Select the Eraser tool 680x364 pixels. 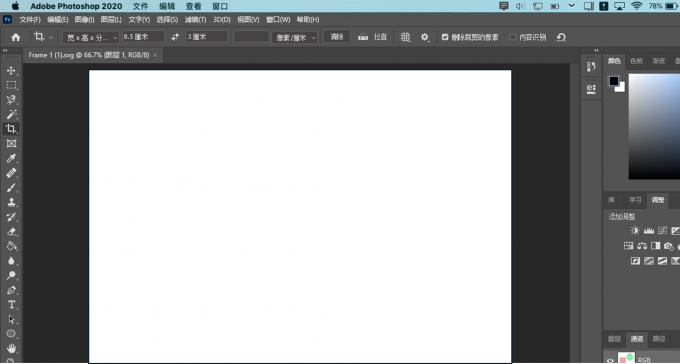point(11,232)
